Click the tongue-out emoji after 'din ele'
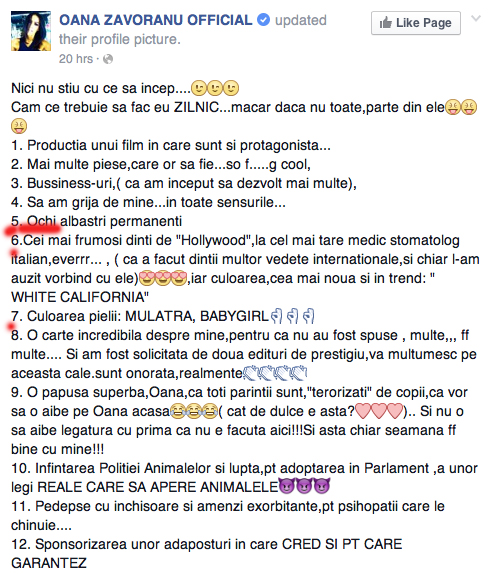The image size is (490, 574). tap(461, 107)
